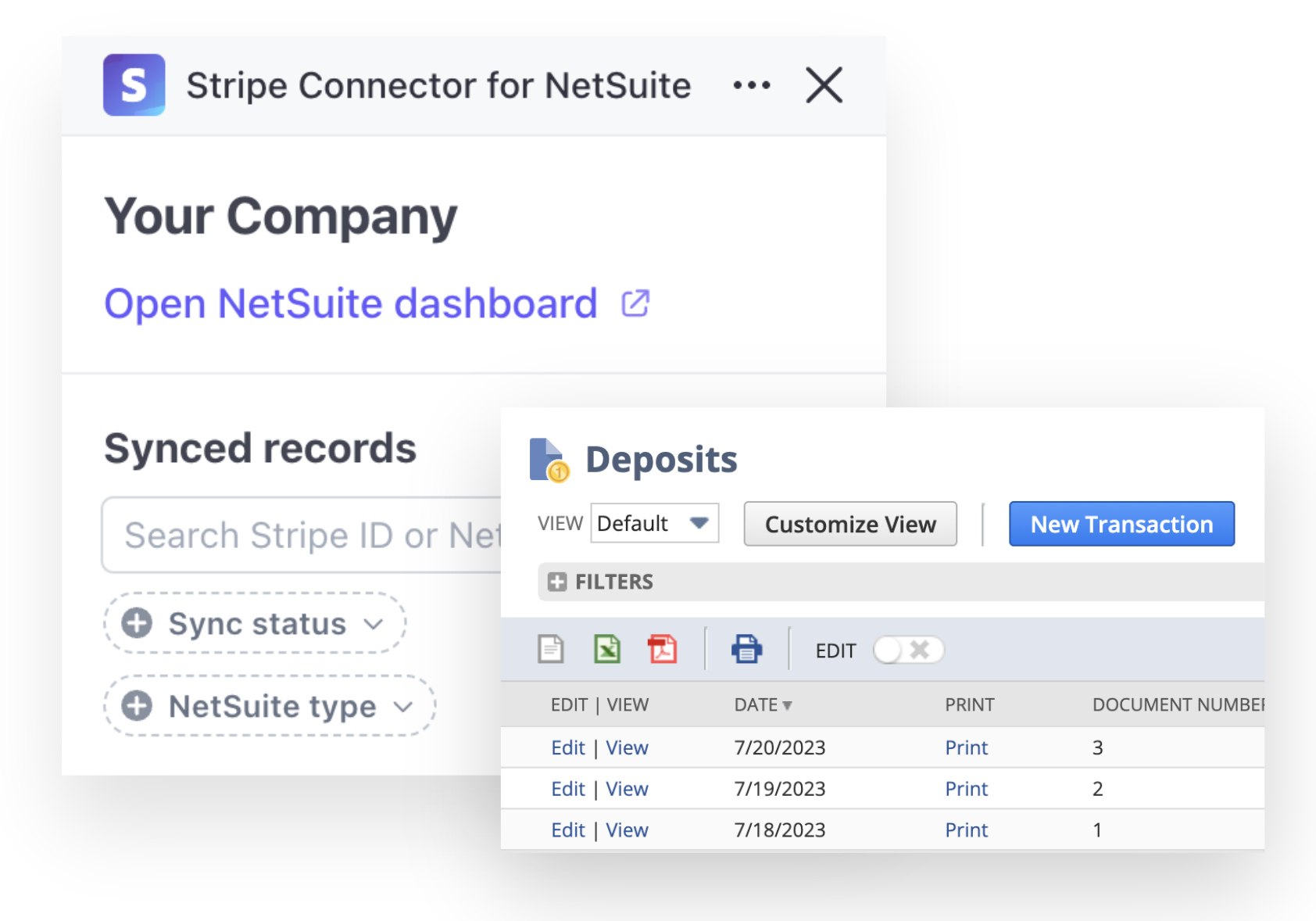This screenshot has width=1316, height=921.
Task: Export deposits list to Excel
Action: pos(606,649)
